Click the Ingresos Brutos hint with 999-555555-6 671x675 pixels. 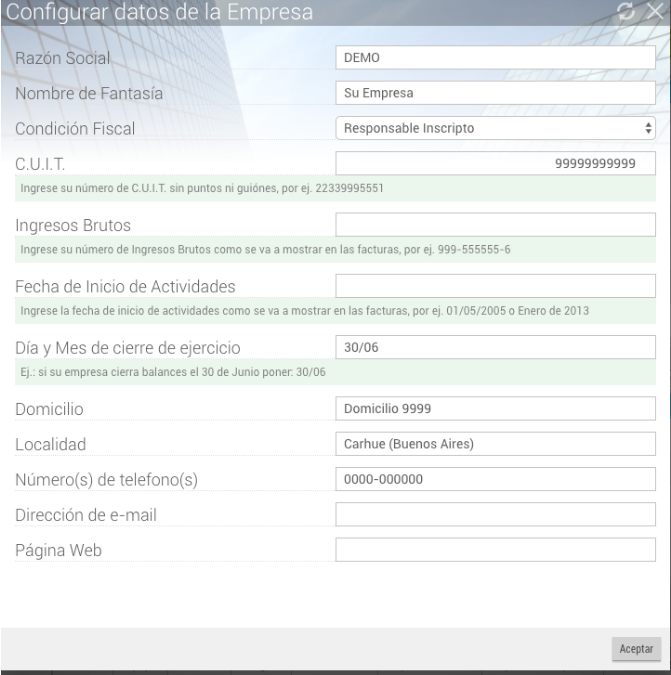[x=265, y=250]
